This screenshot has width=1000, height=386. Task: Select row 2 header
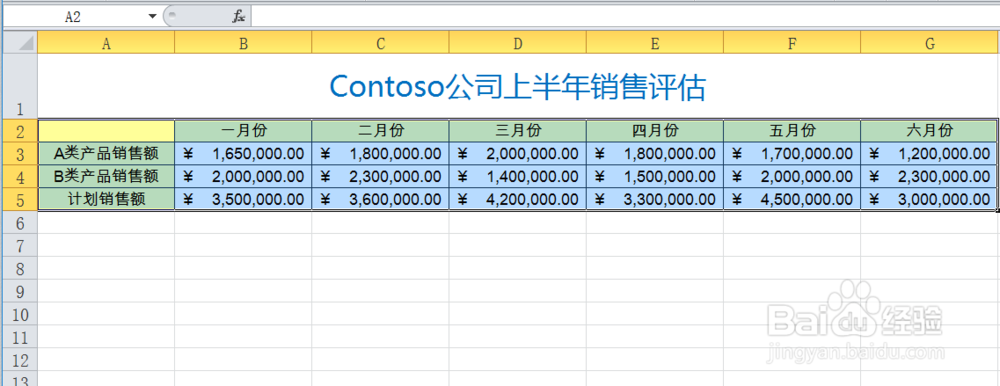pos(20,131)
